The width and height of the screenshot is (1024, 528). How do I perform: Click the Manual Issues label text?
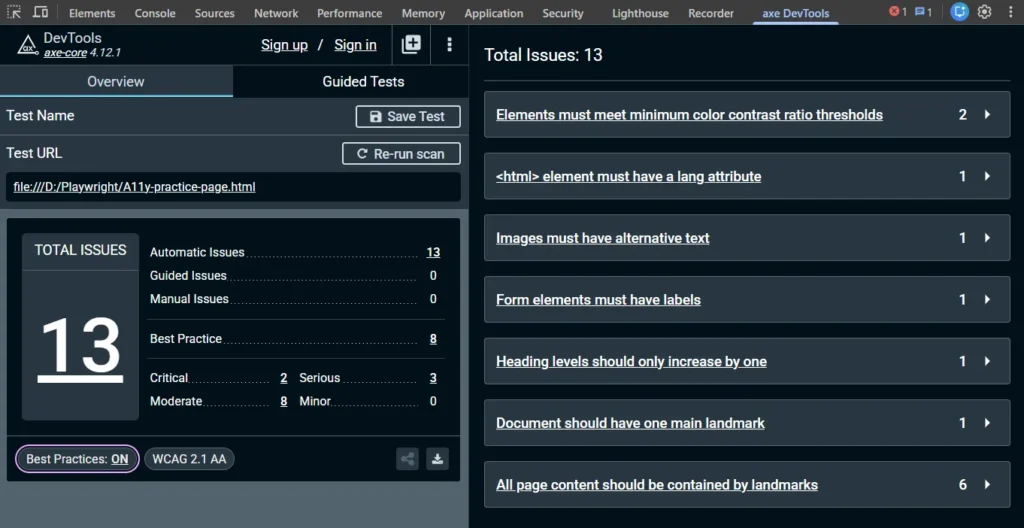pyautogui.click(x=189, y=299)
